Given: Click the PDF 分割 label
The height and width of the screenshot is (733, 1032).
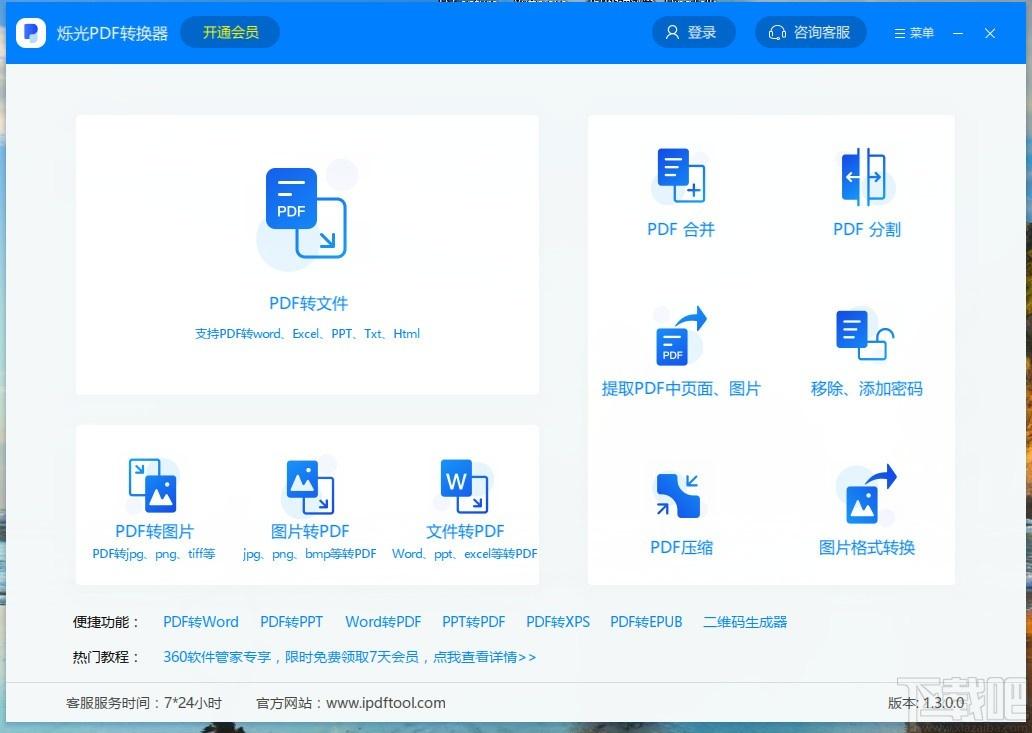Looking at the screenshot, I should pyautogui.click(x=867, y=229).
